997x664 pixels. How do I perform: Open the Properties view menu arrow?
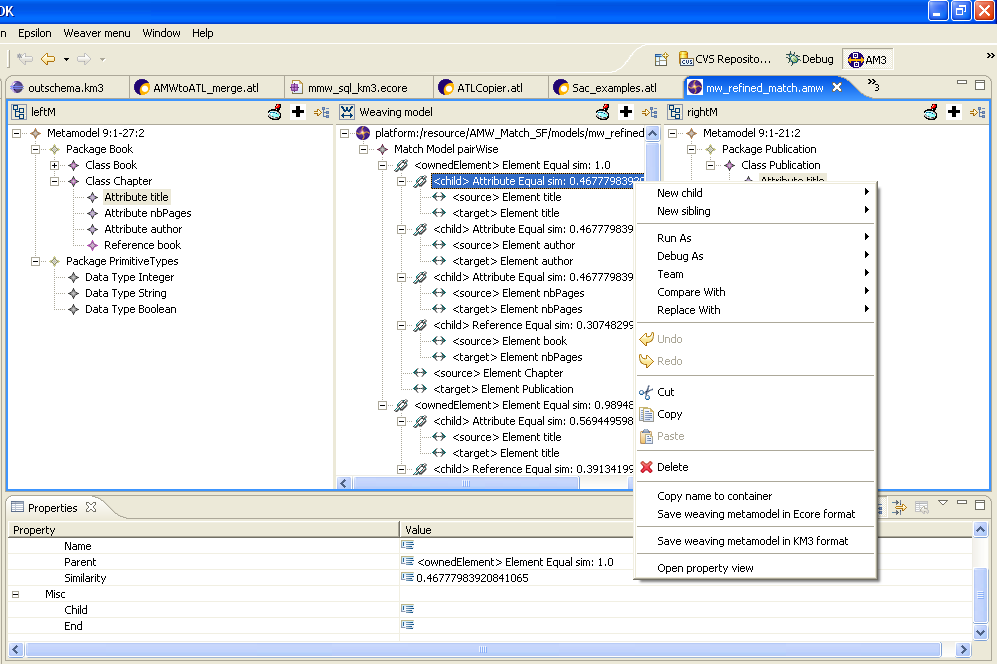pos(943,504)
